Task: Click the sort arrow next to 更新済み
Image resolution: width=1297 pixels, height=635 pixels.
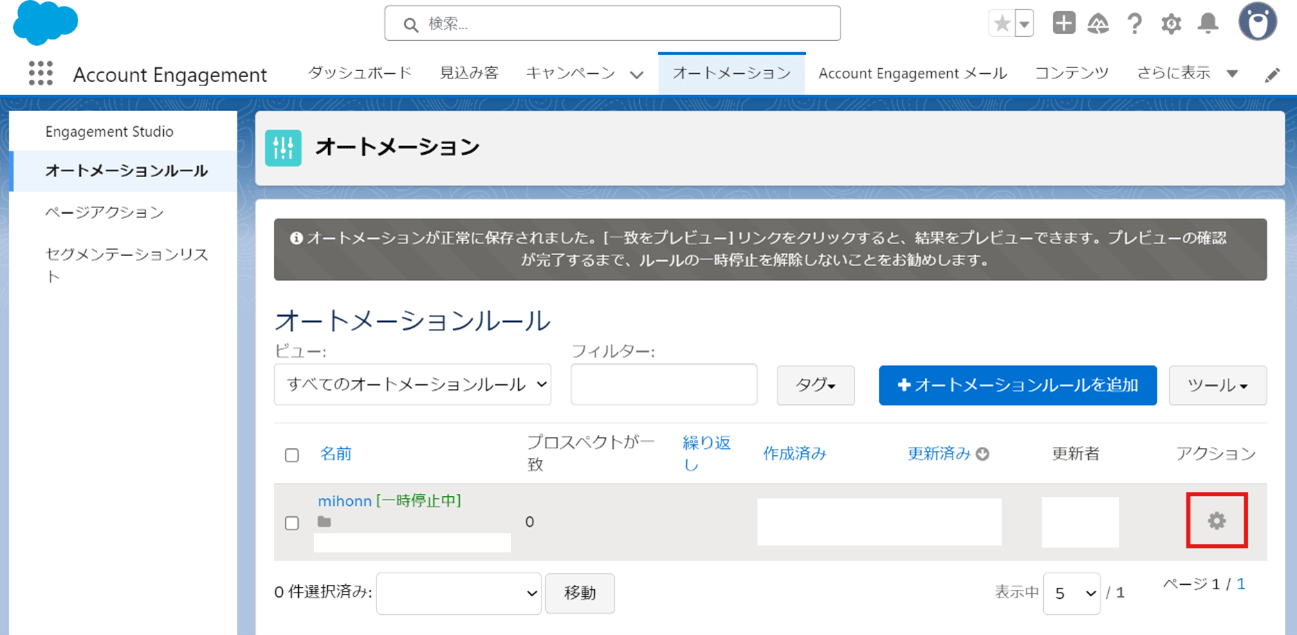Action: pyautogui.click(x=982, y=454)
